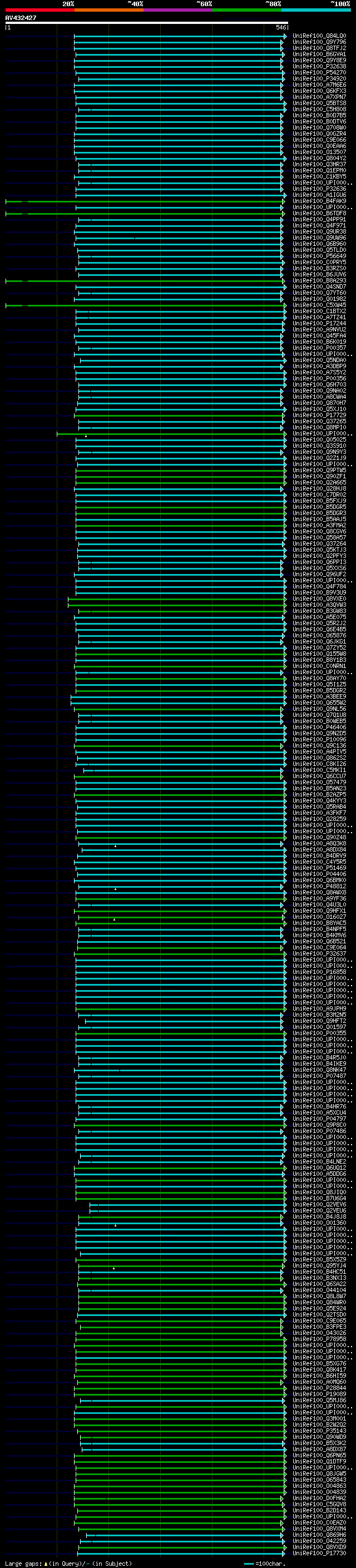Select hit label UniRef100_Q5BTS8

[319, 103]
